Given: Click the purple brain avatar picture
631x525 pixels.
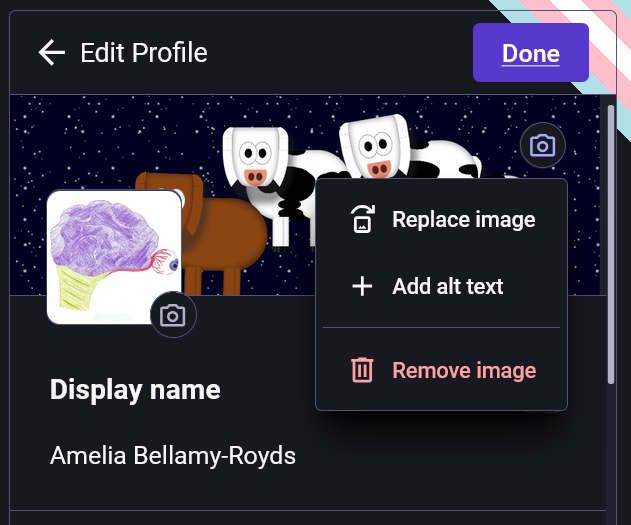Looking at the screenshot, I should coord(115,257).
